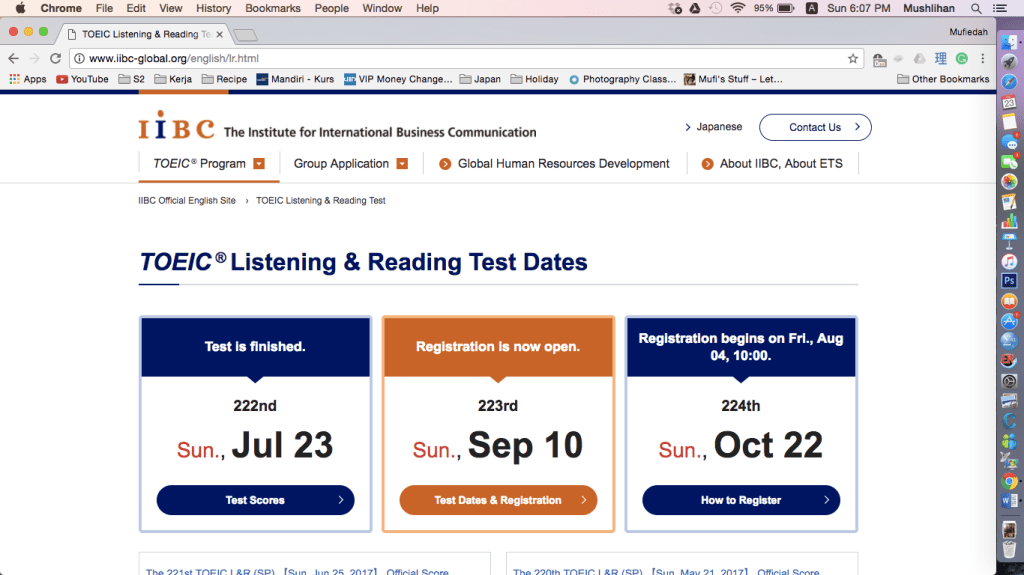The width and height of the screenshot is (1024, 575).
Task: Open Notification Center in the menu bar
Action: [x=999, y=8]
